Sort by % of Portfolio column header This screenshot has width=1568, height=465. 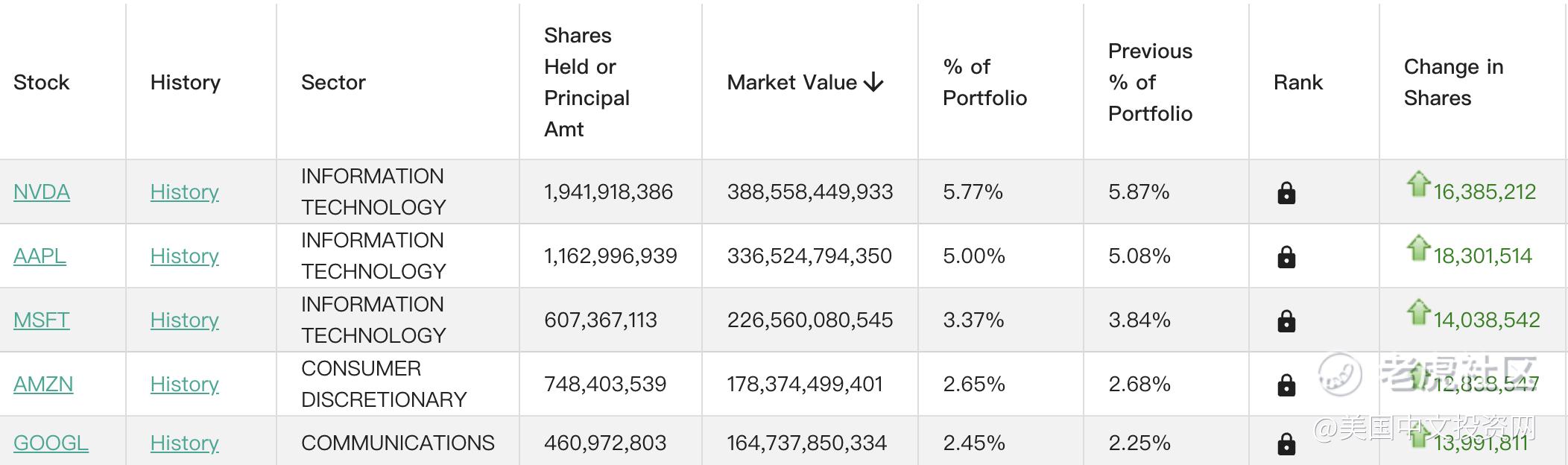[x=984, y=82]
